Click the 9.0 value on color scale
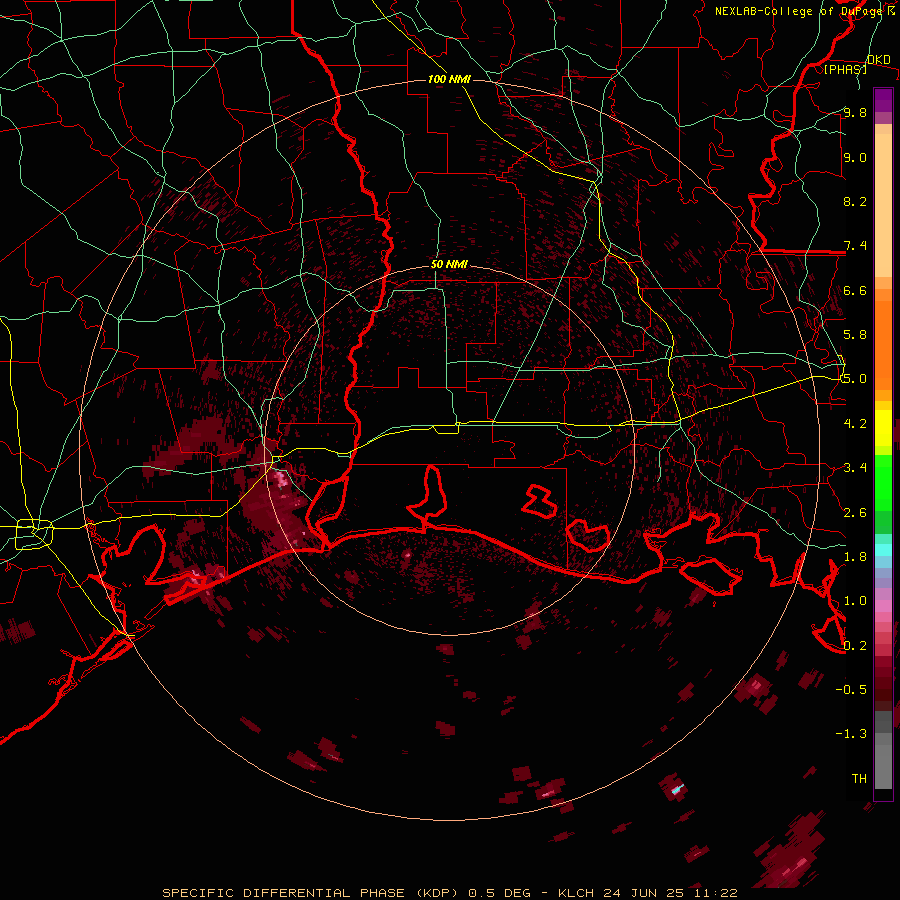900x900 pixels. pyautogui.click(x=855, y=158)
